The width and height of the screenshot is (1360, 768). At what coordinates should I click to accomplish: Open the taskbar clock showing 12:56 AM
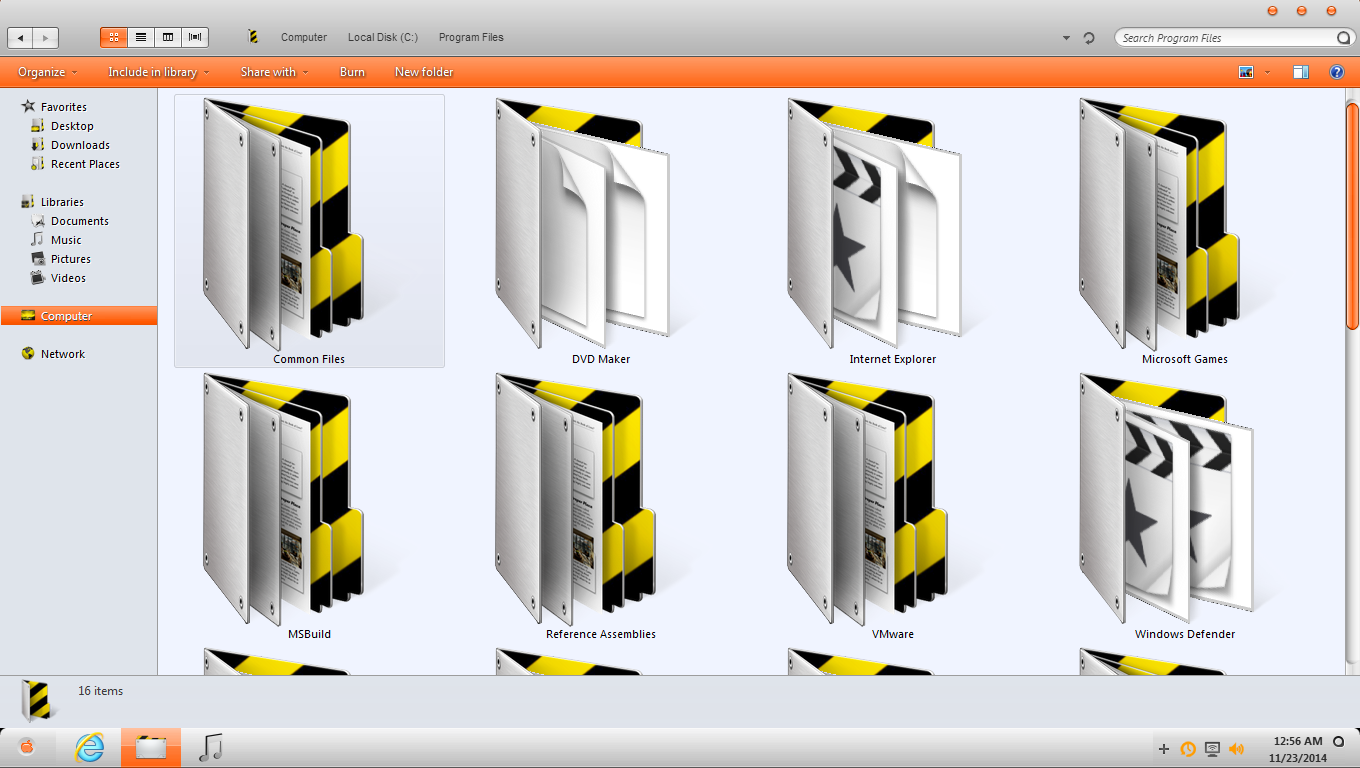(1298, 749)
